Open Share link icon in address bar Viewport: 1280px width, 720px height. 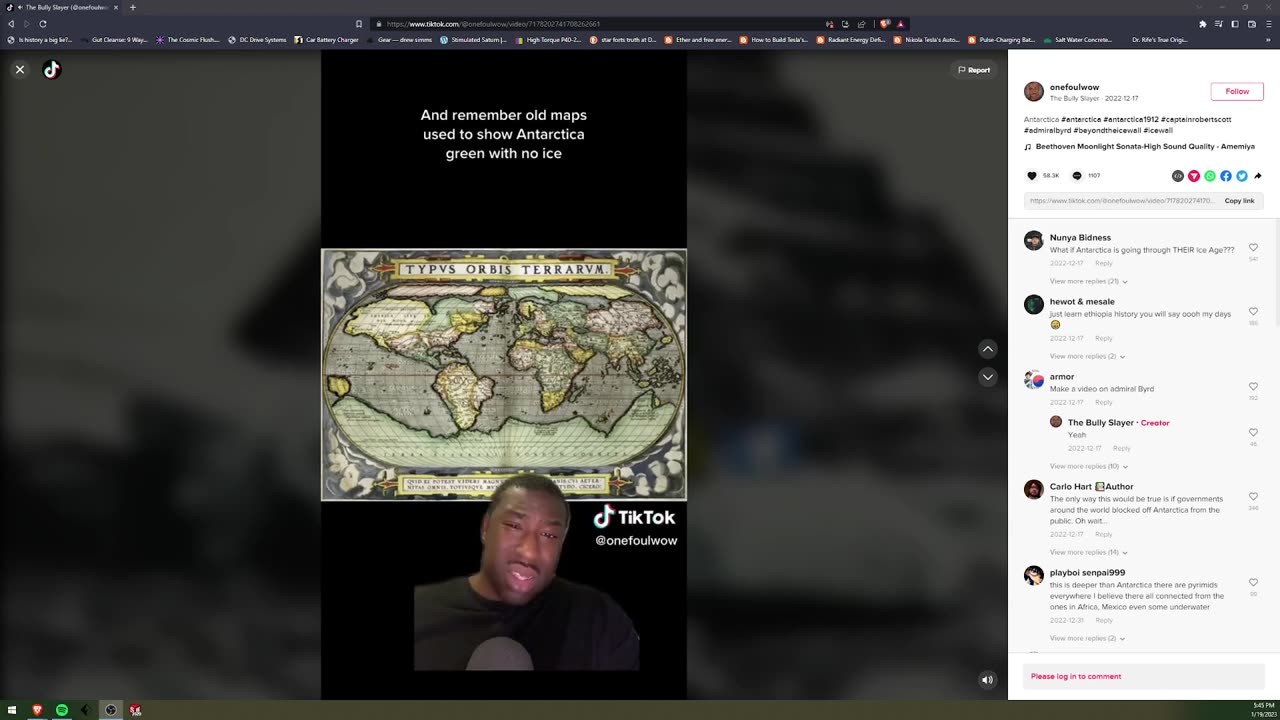(861, 24)
